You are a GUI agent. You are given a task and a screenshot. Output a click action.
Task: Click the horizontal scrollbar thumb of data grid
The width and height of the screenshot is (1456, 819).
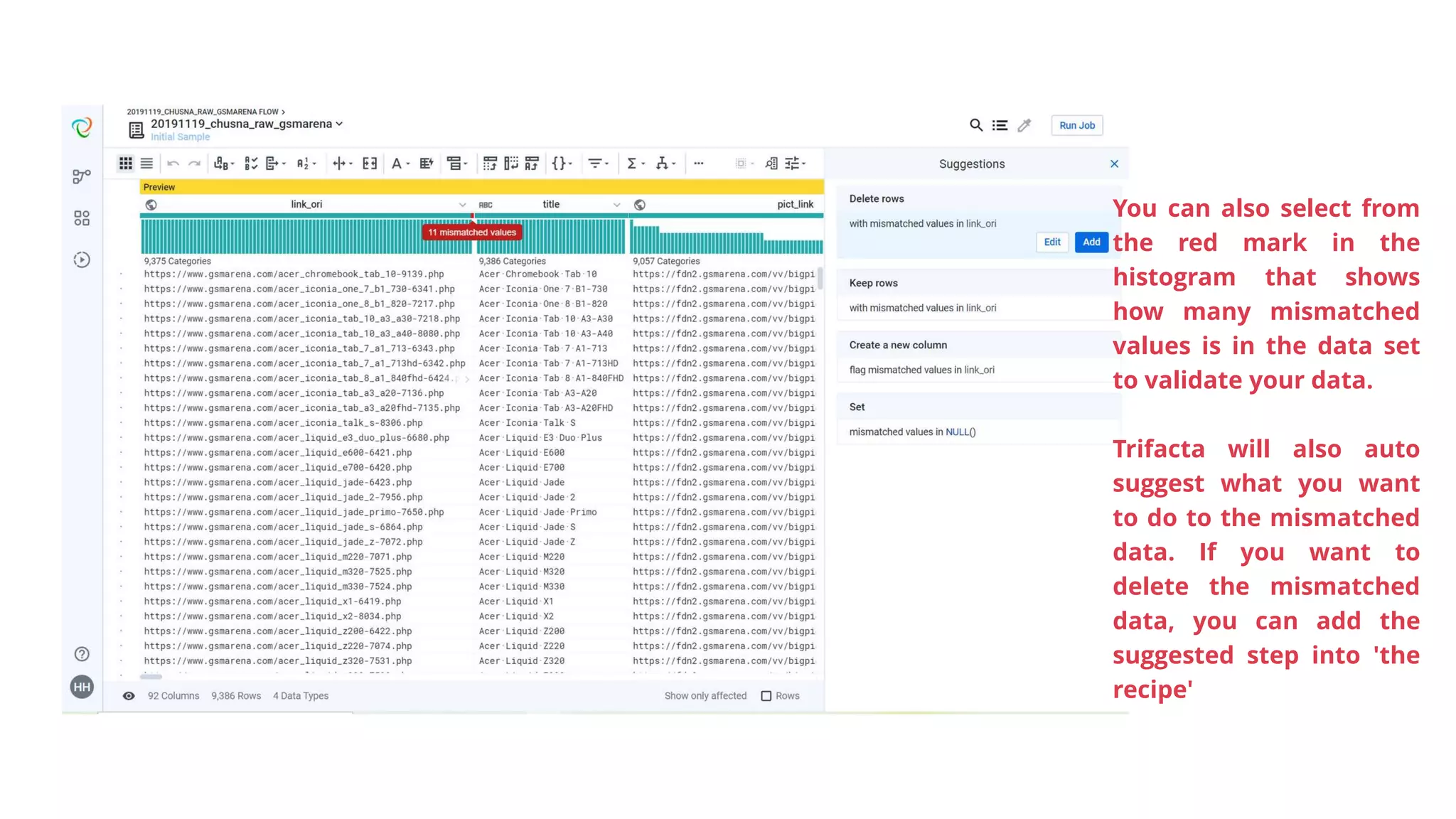point(151,677)
